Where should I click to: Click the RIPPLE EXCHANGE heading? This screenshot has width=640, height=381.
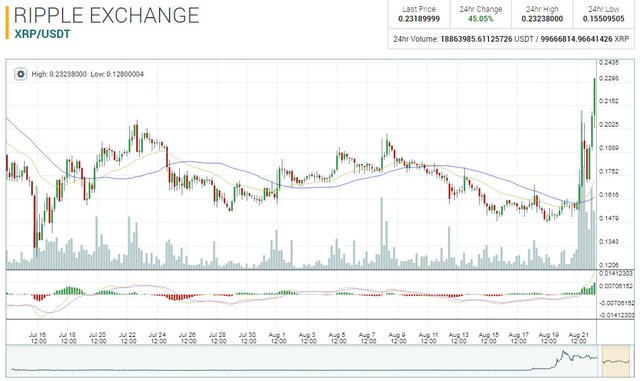(x=107, y=15)
